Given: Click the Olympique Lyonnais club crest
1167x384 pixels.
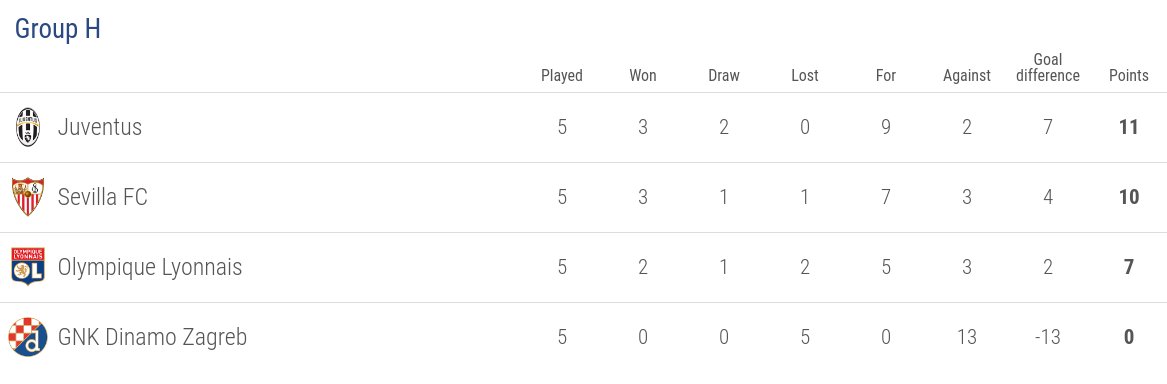Looking at the screenshot, I should 28,267.
